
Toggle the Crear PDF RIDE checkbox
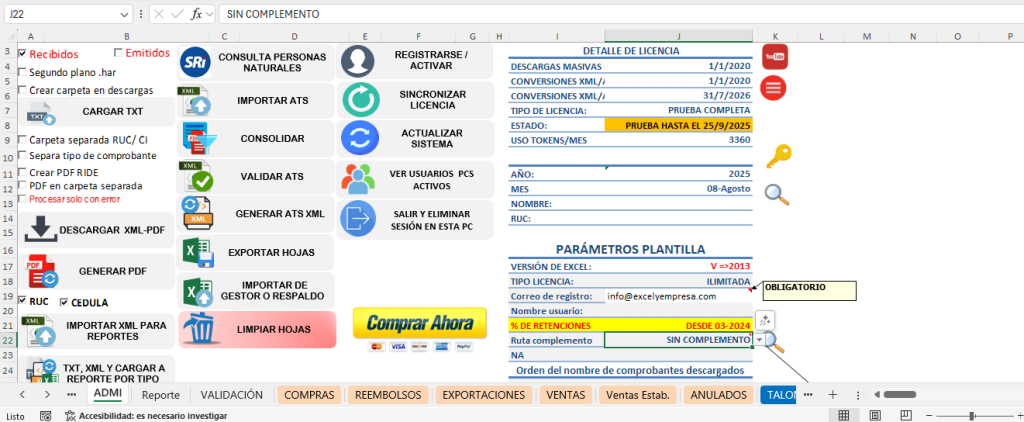(23, 171)
